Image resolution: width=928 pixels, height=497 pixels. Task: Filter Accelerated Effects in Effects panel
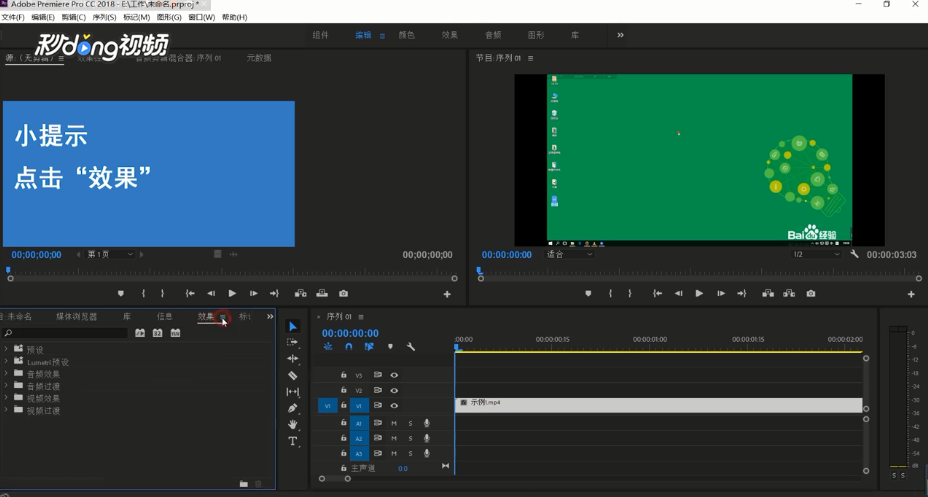tap(140, 333)
